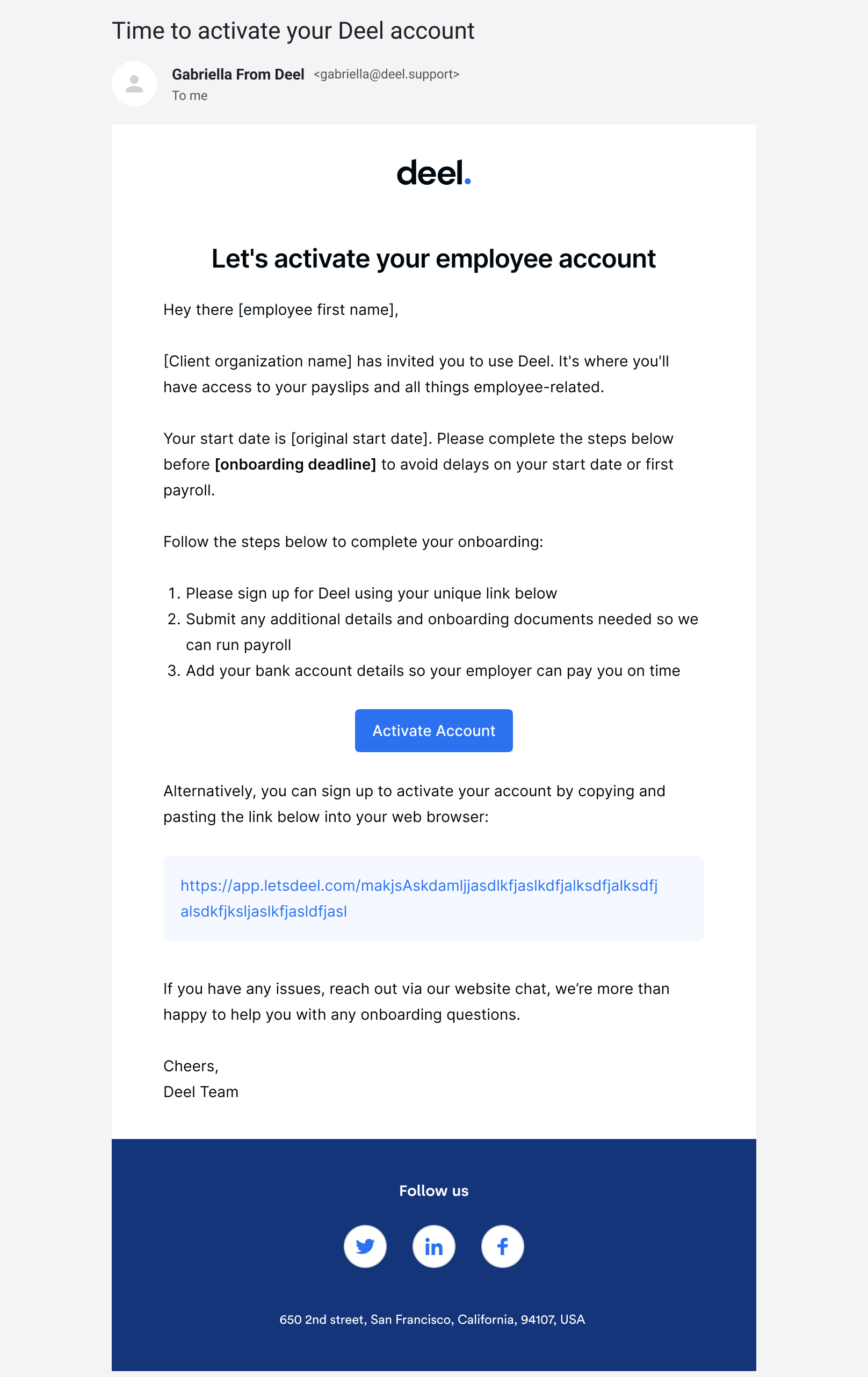Click the San Francisco address in the footer

432,1319
